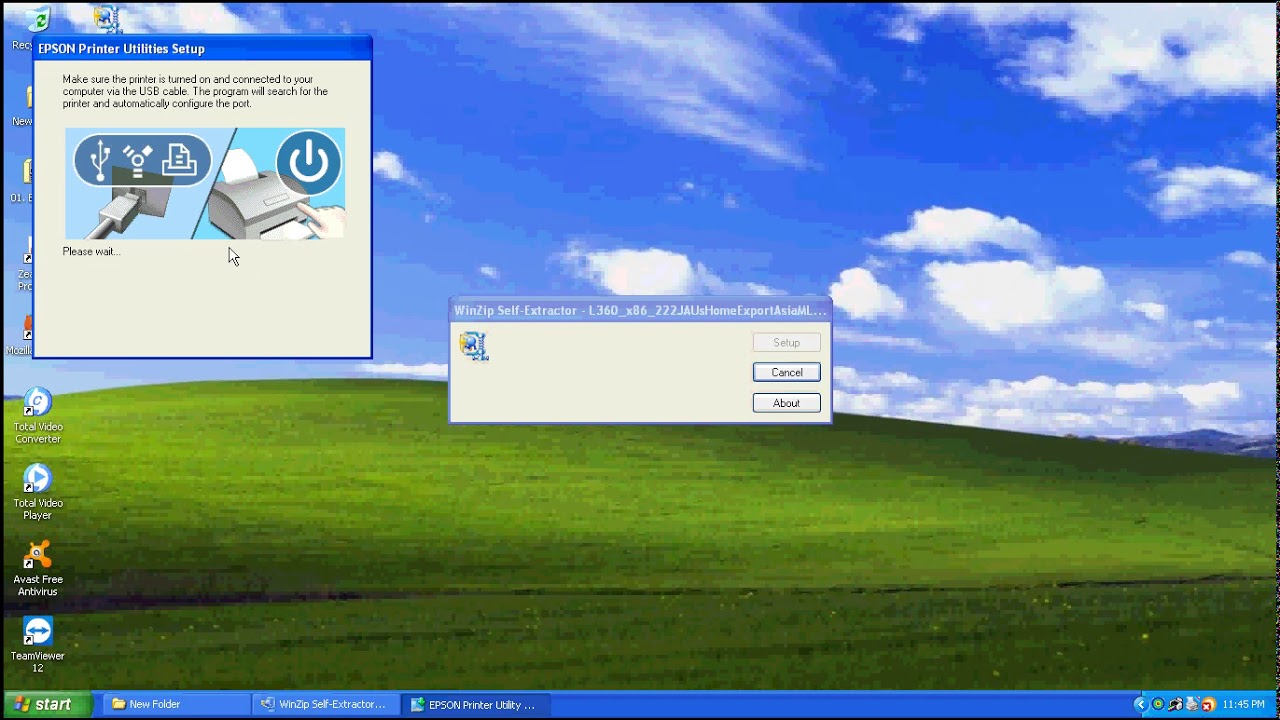This screenshot has width=1280, height=720.
Task: Click the WinZip Self-Extractor installer icon
Action: pyautogui.click(x=474, y=346)
